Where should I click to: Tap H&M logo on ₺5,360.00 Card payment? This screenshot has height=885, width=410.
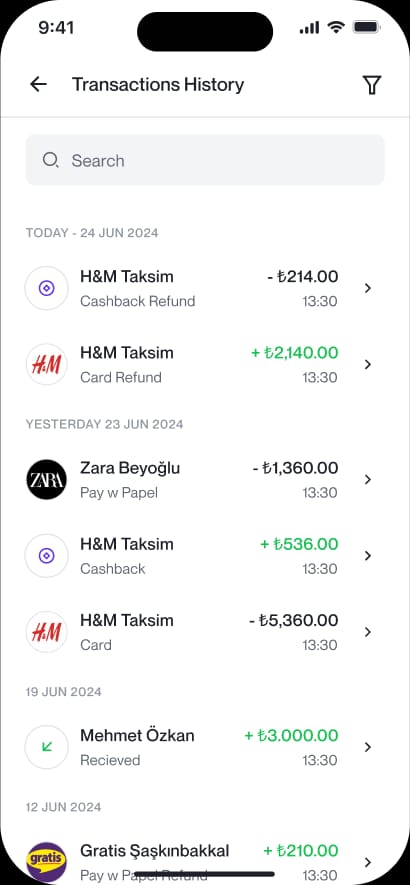click(x=46, y=632)
